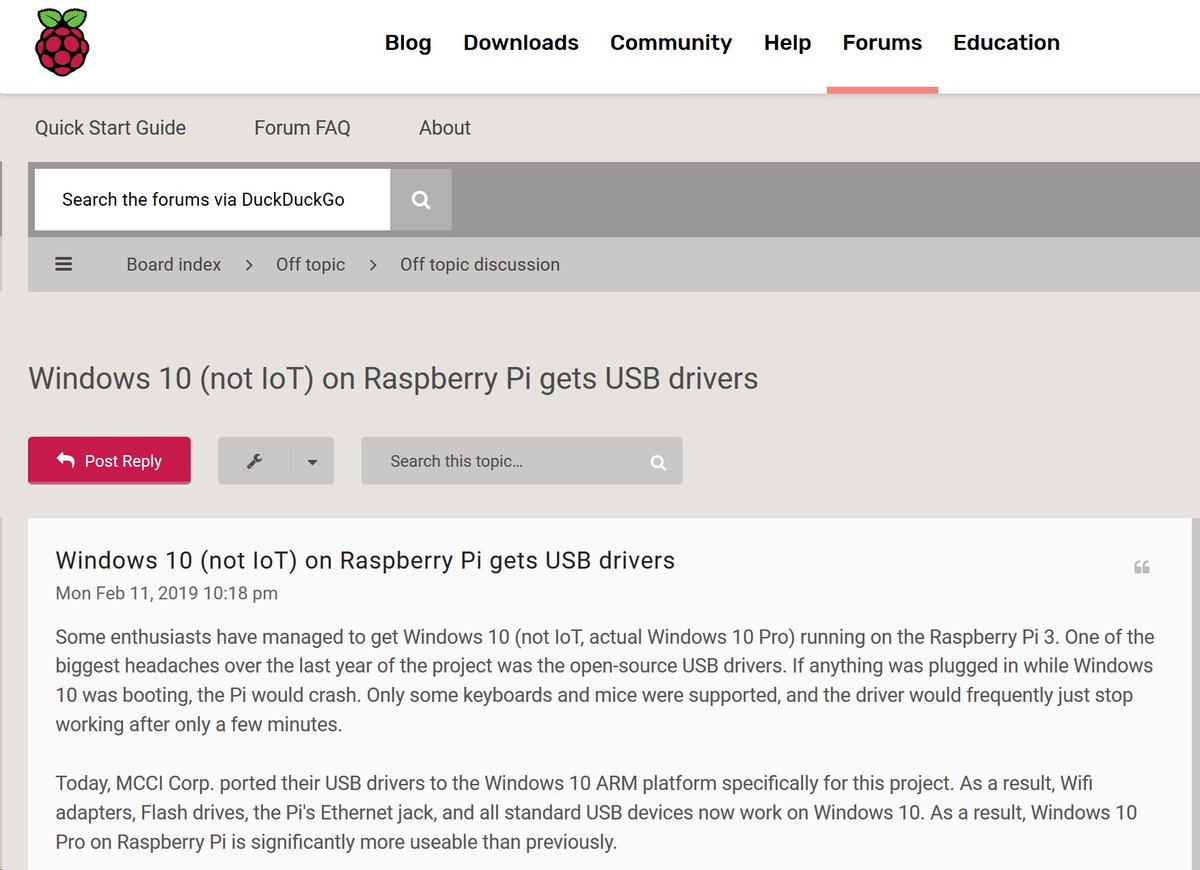Open the Help menu item
The image size is (1200, 870).
(x=787, y=43)
